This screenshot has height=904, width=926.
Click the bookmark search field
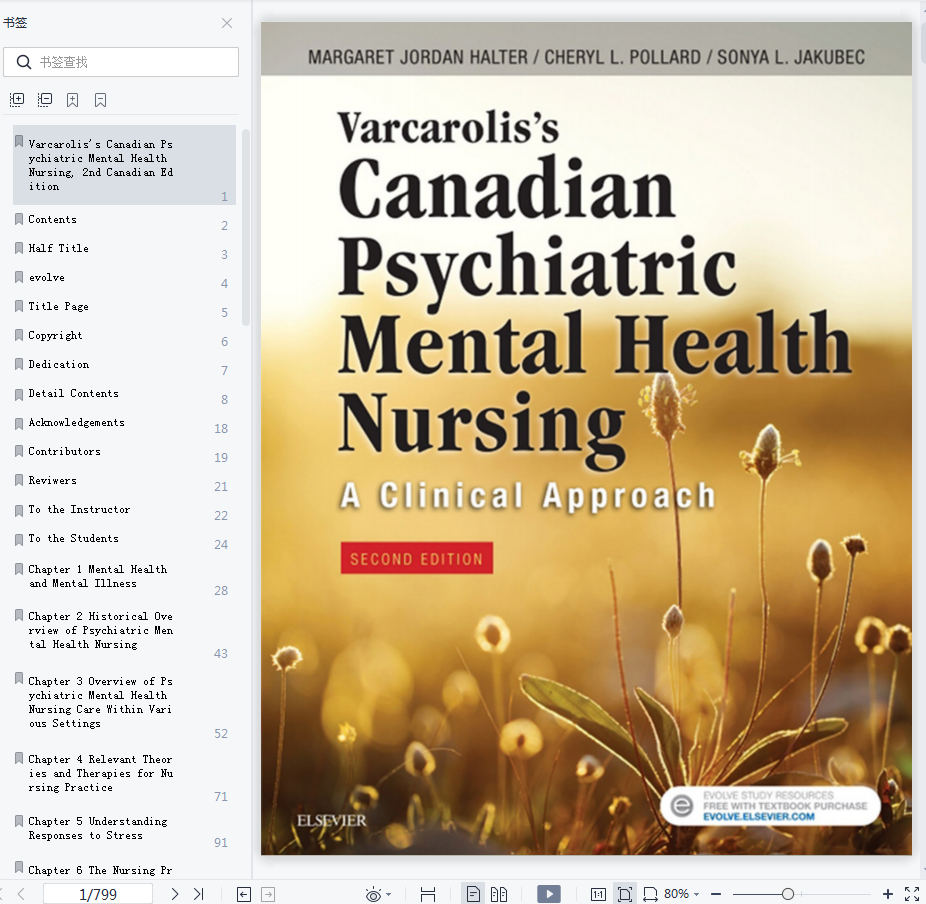click(x=121, y=62)
